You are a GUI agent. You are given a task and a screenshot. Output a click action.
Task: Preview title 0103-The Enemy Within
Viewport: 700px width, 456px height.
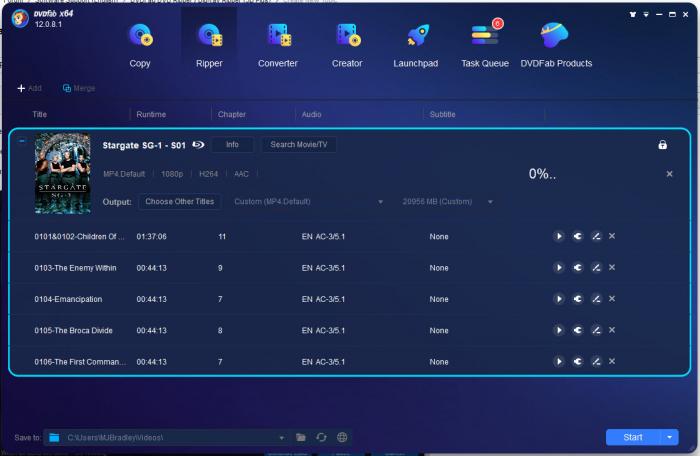[x=559, y=268]
